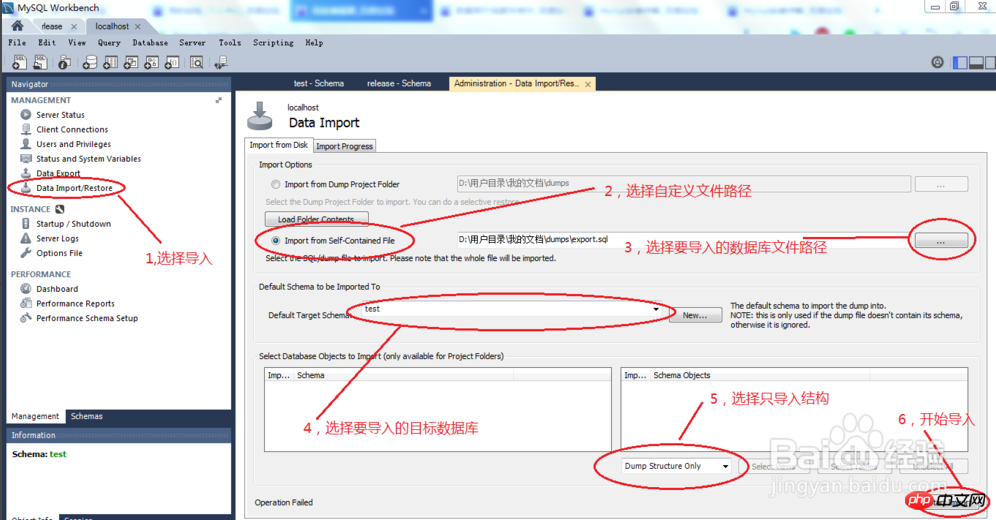Switch to the Schemas navigator tab
This screenshot has height=520, width=996.
[x=86, y=417]
